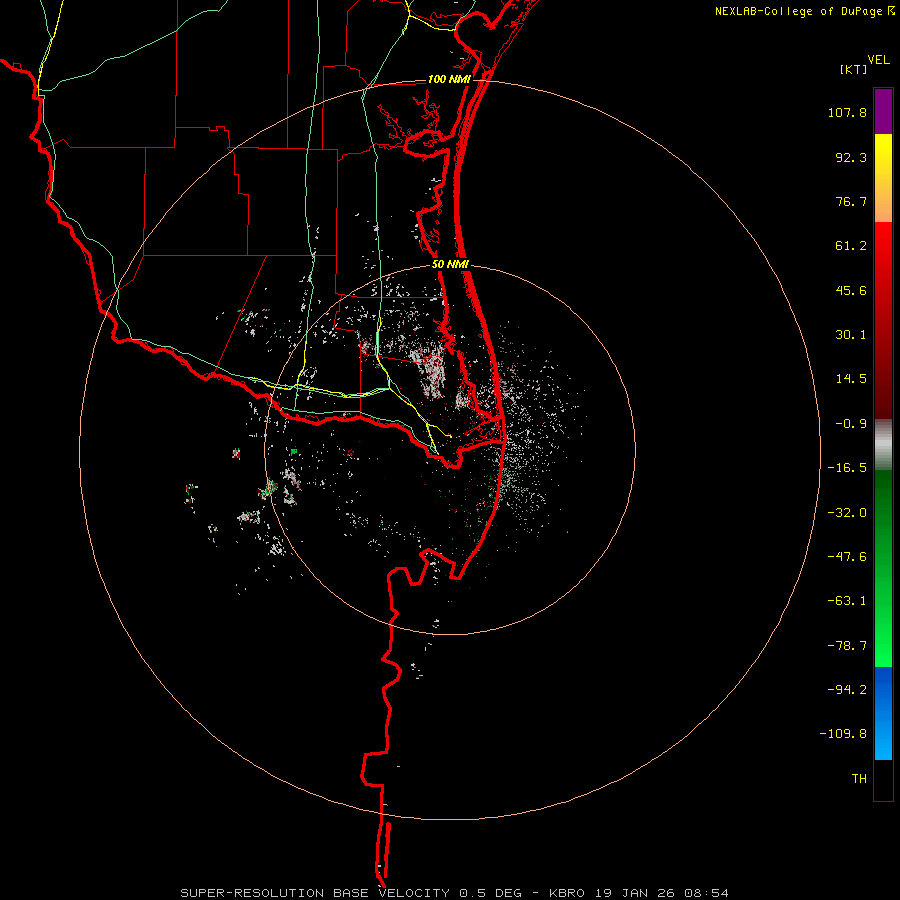Viewport: 900px width, 900px height.
Task: Click the [KT] units label
Action: point(854,69)
